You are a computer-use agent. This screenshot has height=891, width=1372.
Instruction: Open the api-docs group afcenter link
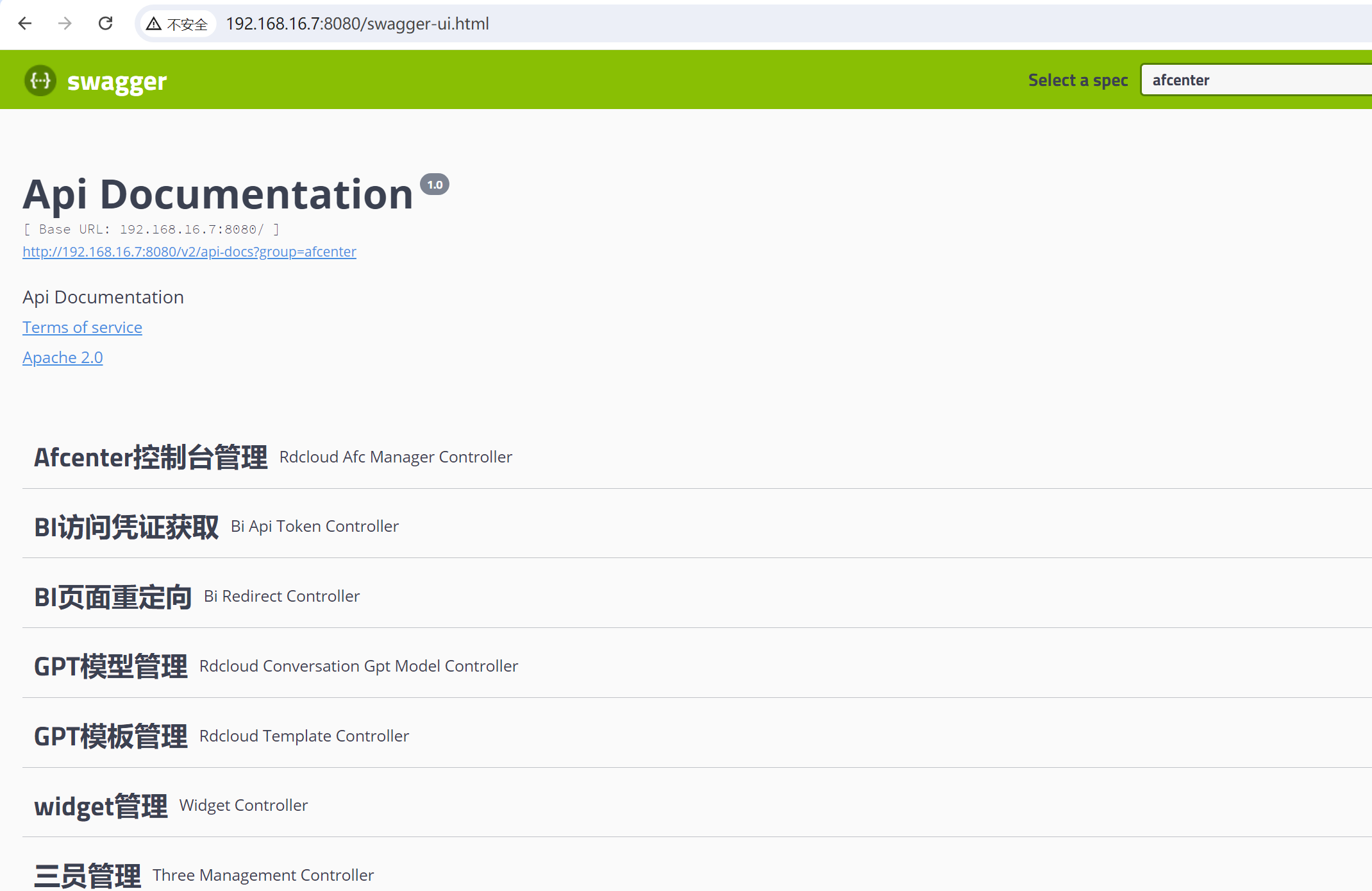pos(189,251)
